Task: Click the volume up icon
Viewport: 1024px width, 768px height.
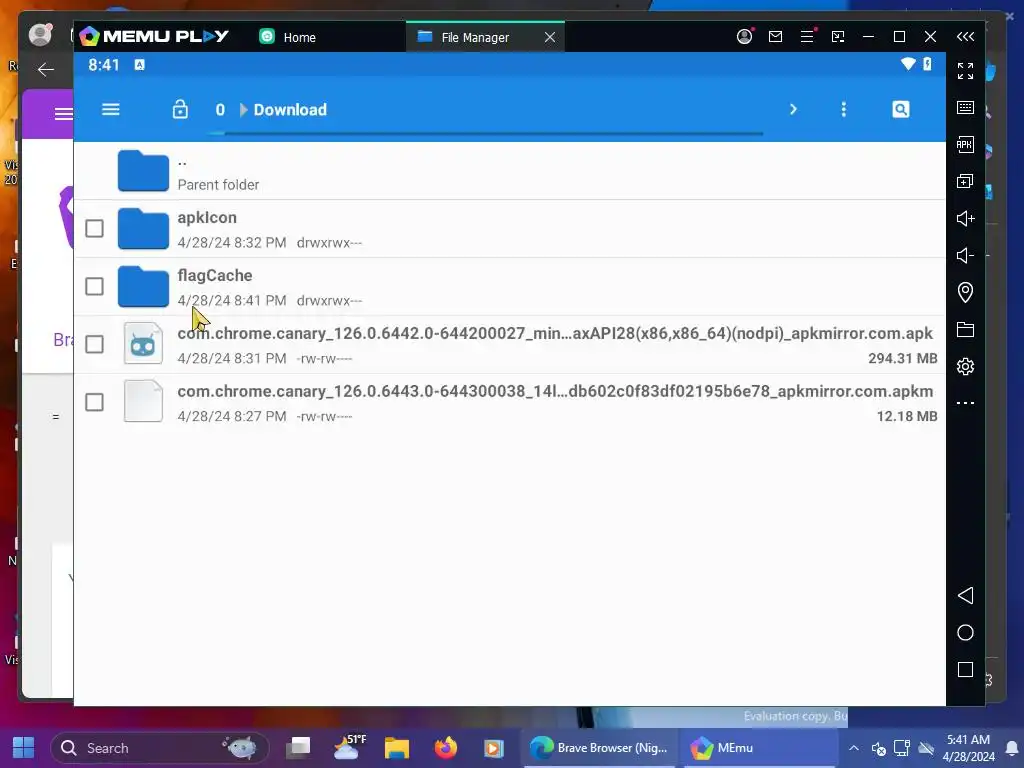Action: pos(965,218)
